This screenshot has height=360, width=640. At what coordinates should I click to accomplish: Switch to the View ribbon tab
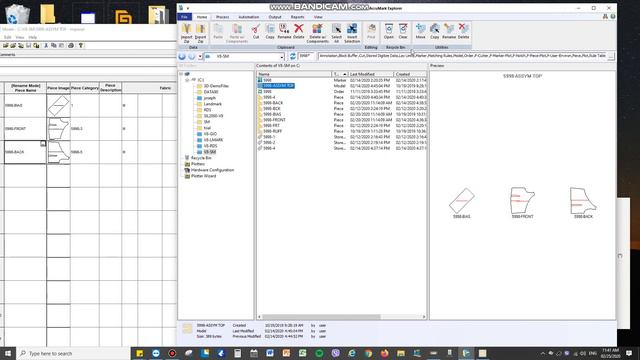(318, 17)
